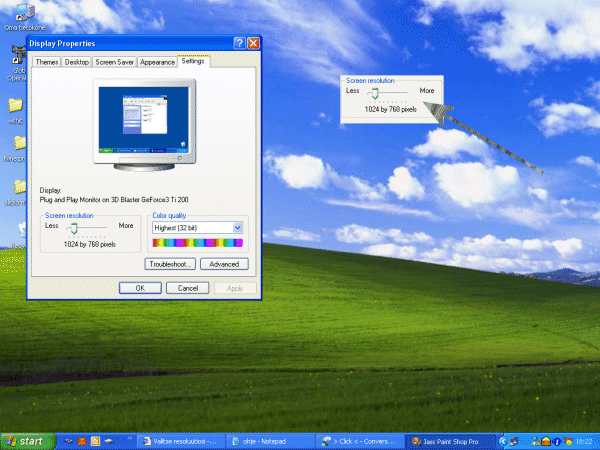
Task: Expand hidden system tray icons arrow
Action: tap(503, 442)
